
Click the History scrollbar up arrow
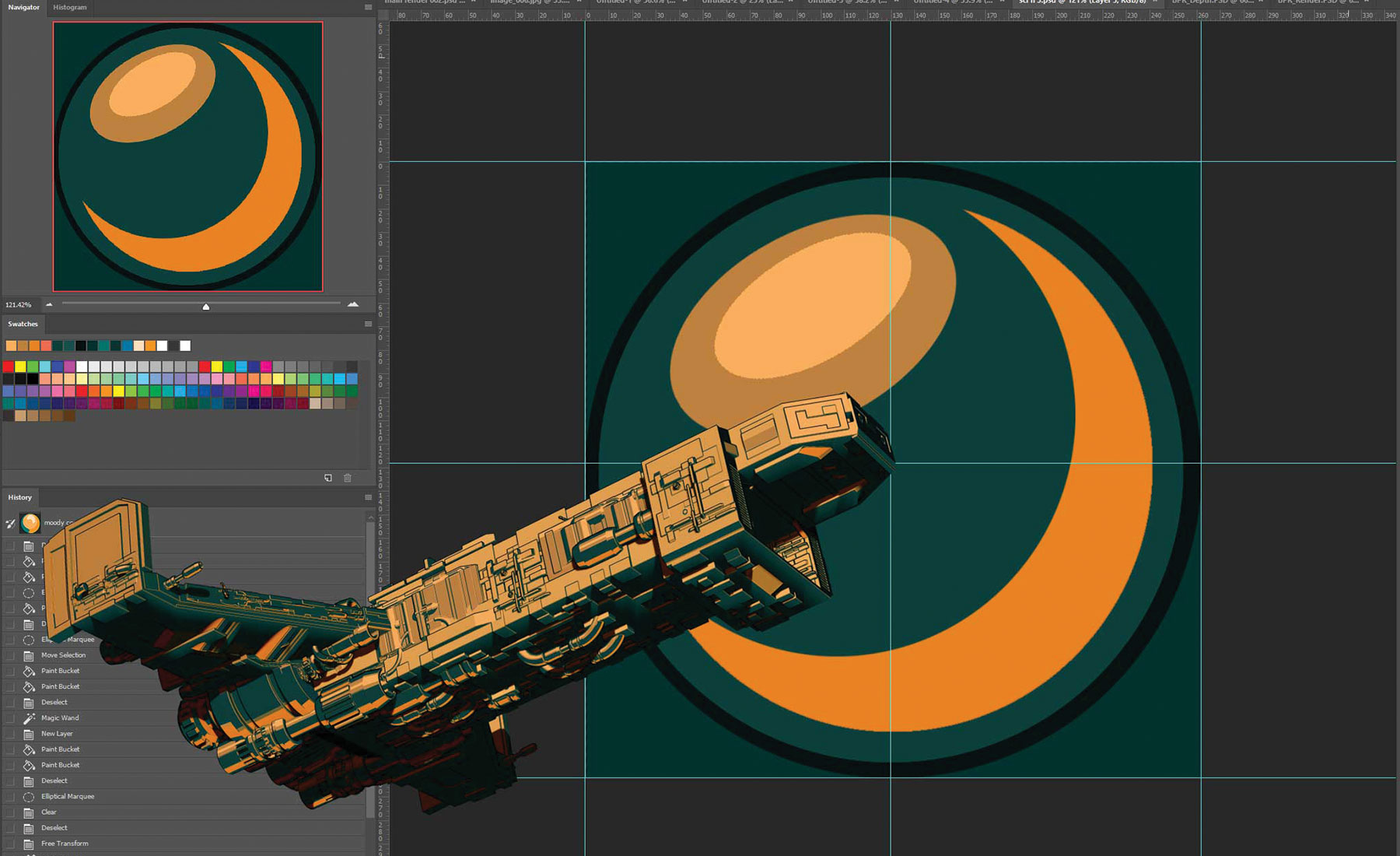coord(369,516)
